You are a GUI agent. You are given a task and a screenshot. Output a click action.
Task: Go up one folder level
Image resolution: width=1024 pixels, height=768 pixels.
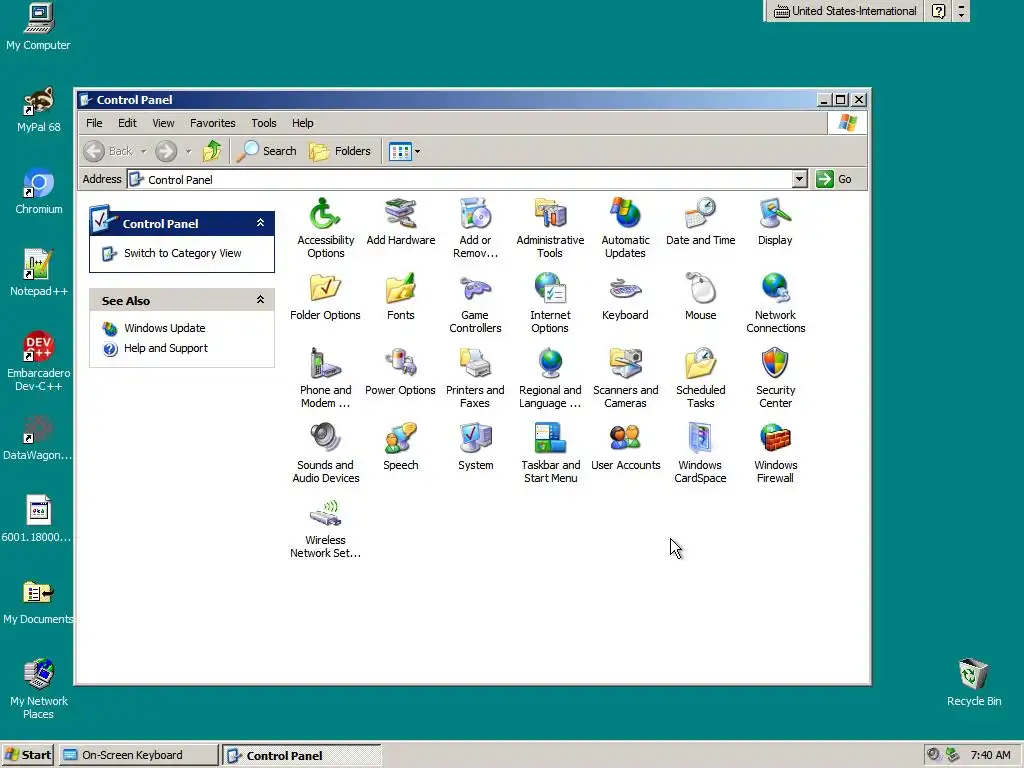[x=212, y=152]
